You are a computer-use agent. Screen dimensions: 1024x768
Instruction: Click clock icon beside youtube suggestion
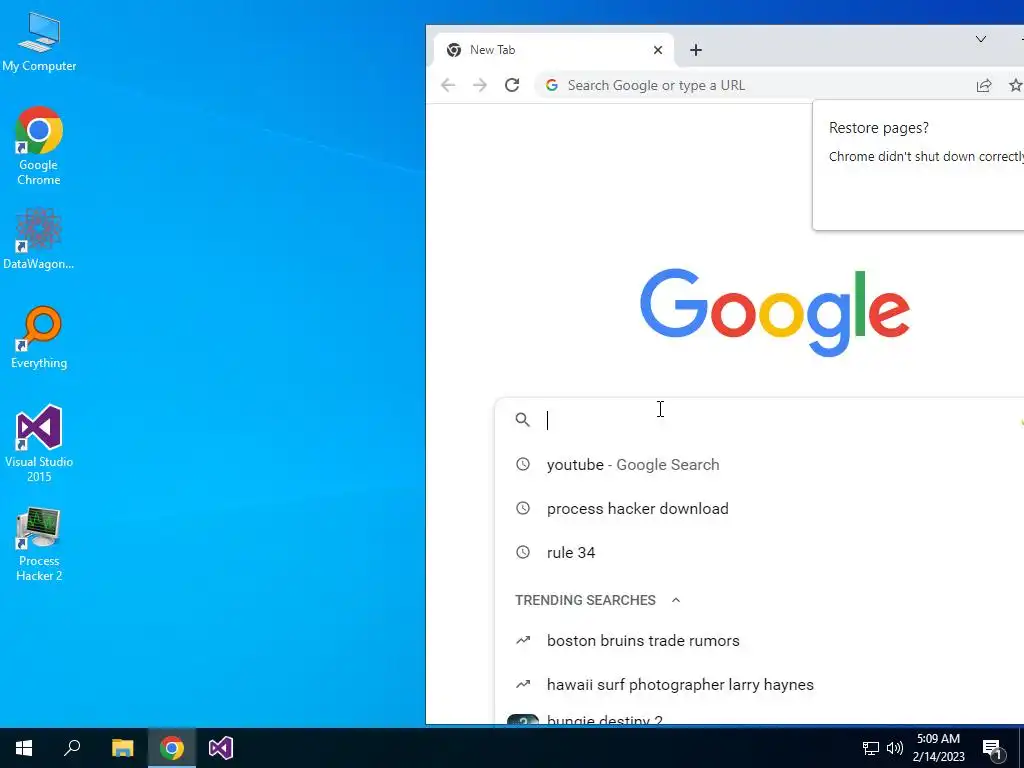[523, 464]
